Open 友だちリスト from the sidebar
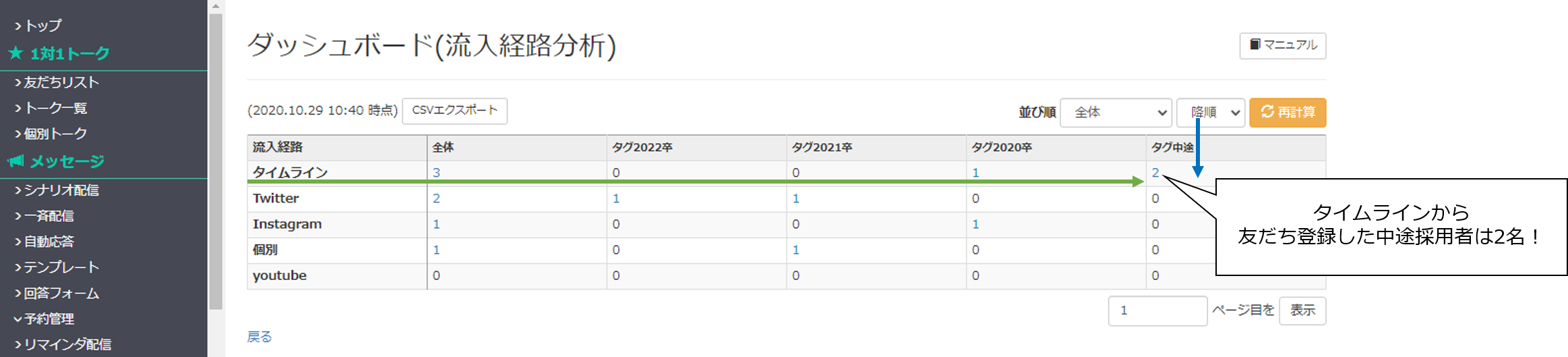Screen dimensions: 1568x357 tap(57, 82)
